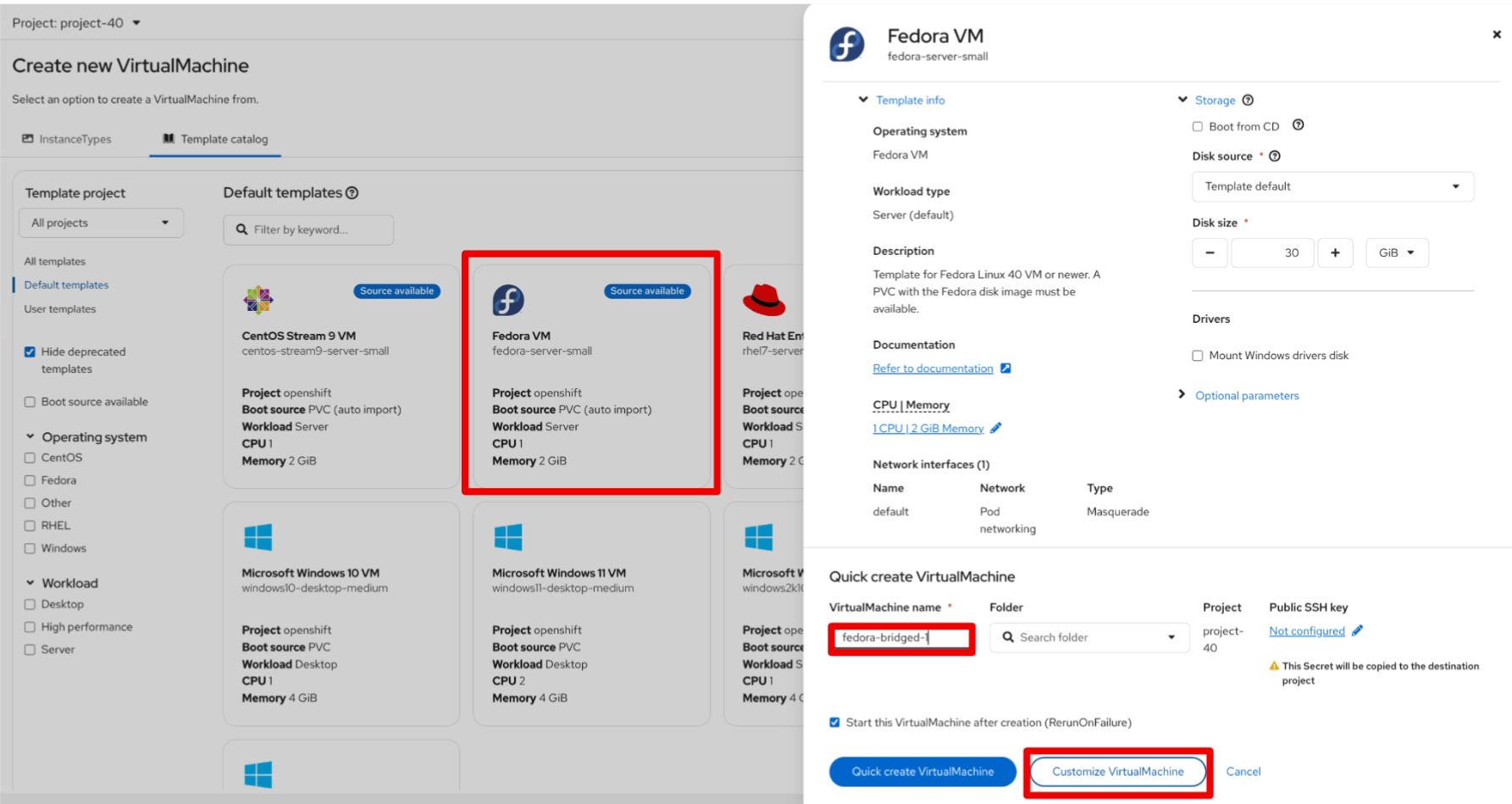Image resolution: width=1512 pixels, height=804 pixels.
Task: Click the Default templates help icon
Action: [352, 193]
